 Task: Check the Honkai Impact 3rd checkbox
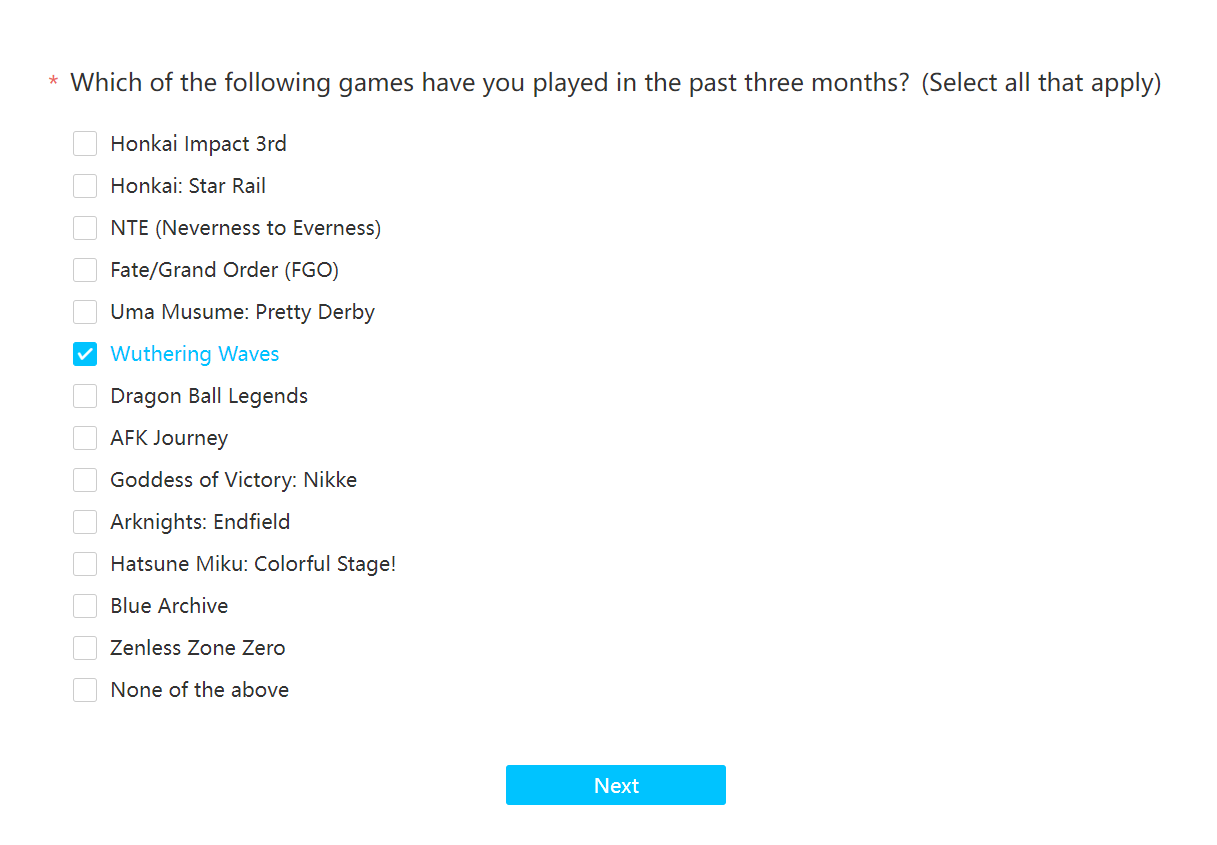pos(85,144)
